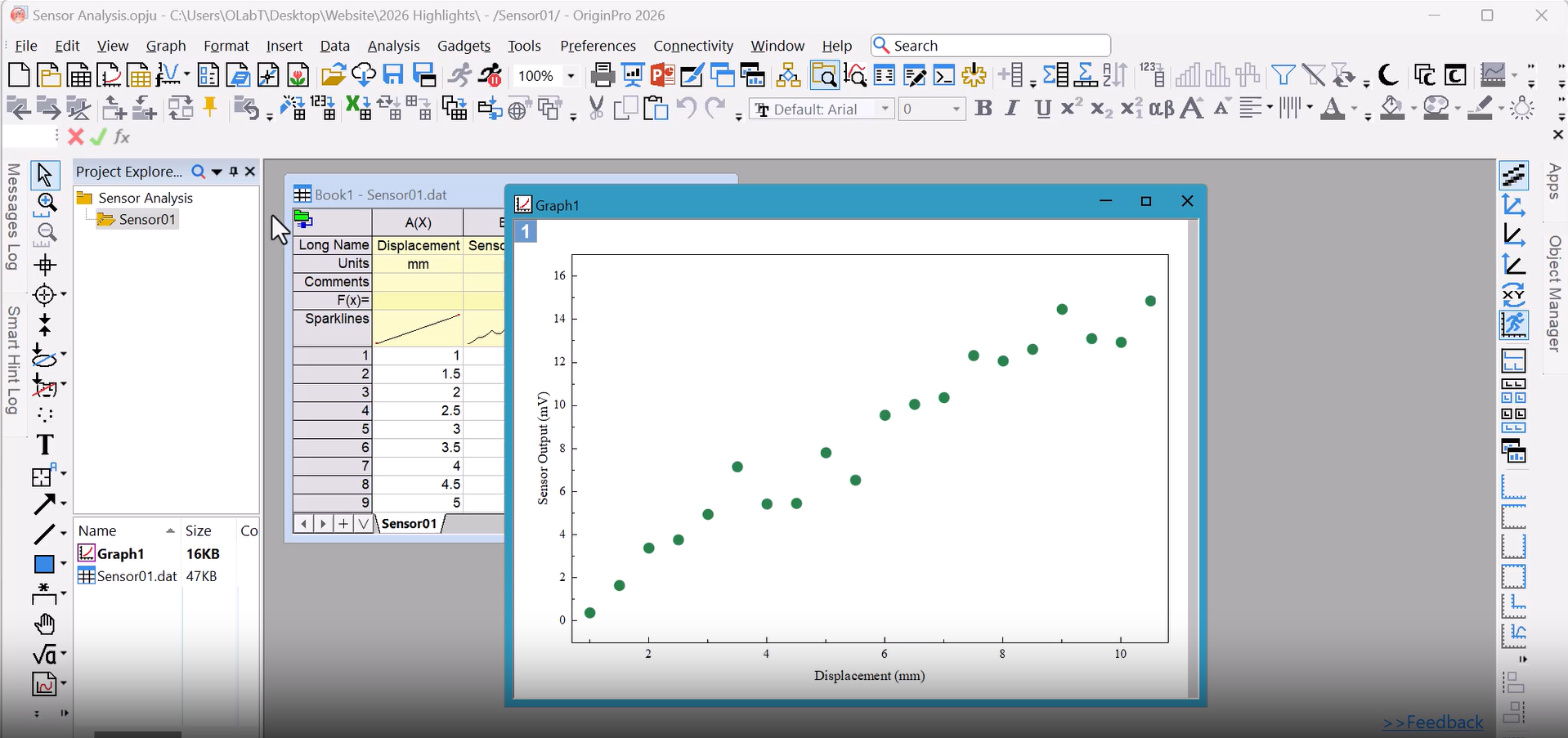Toggle Bold text formatting
Screen dimensions: 1568x738
[x=983, y=109]
